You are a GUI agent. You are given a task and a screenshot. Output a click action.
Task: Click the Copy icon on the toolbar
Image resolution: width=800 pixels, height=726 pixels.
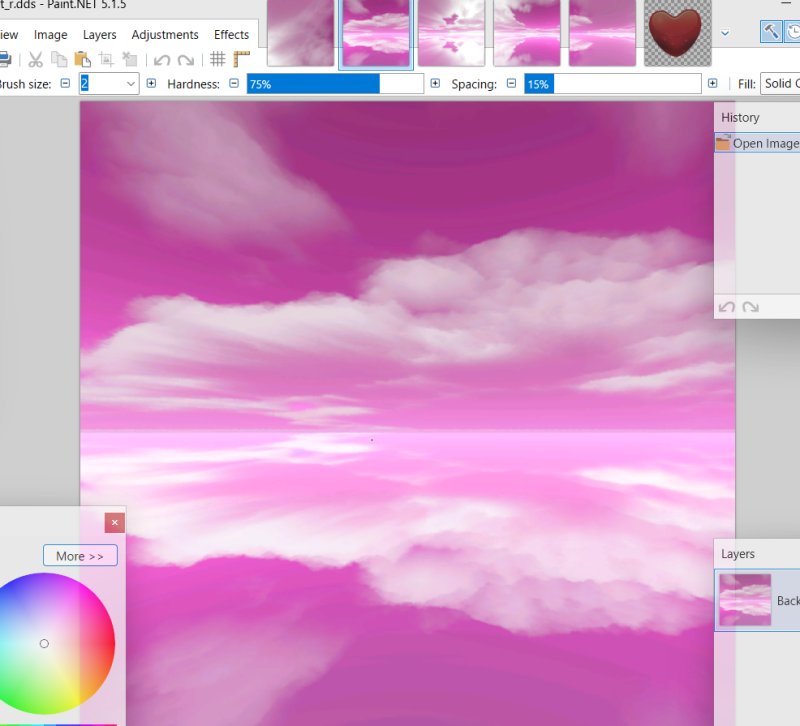point(57,58)
